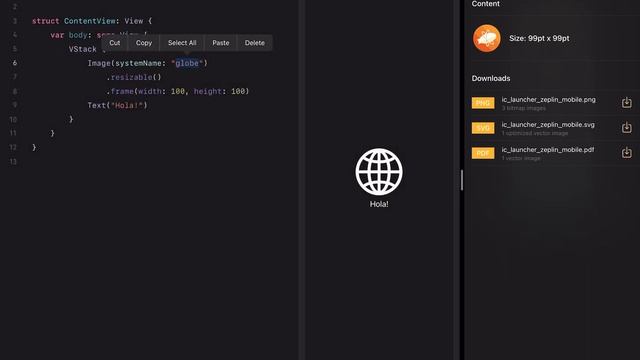
Task: Click the Size: 99pt x 99pt text
Action: pos(539,38)
